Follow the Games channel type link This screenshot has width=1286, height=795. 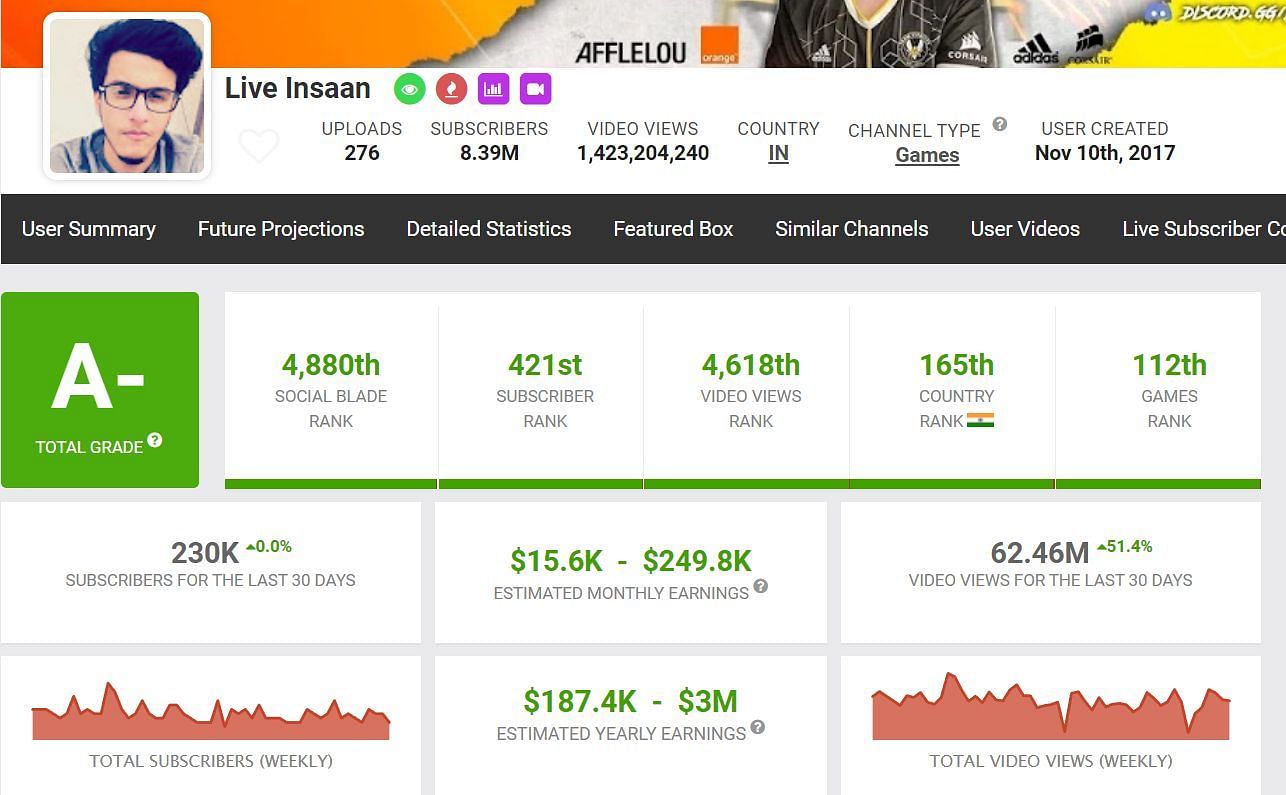(927, 155)
